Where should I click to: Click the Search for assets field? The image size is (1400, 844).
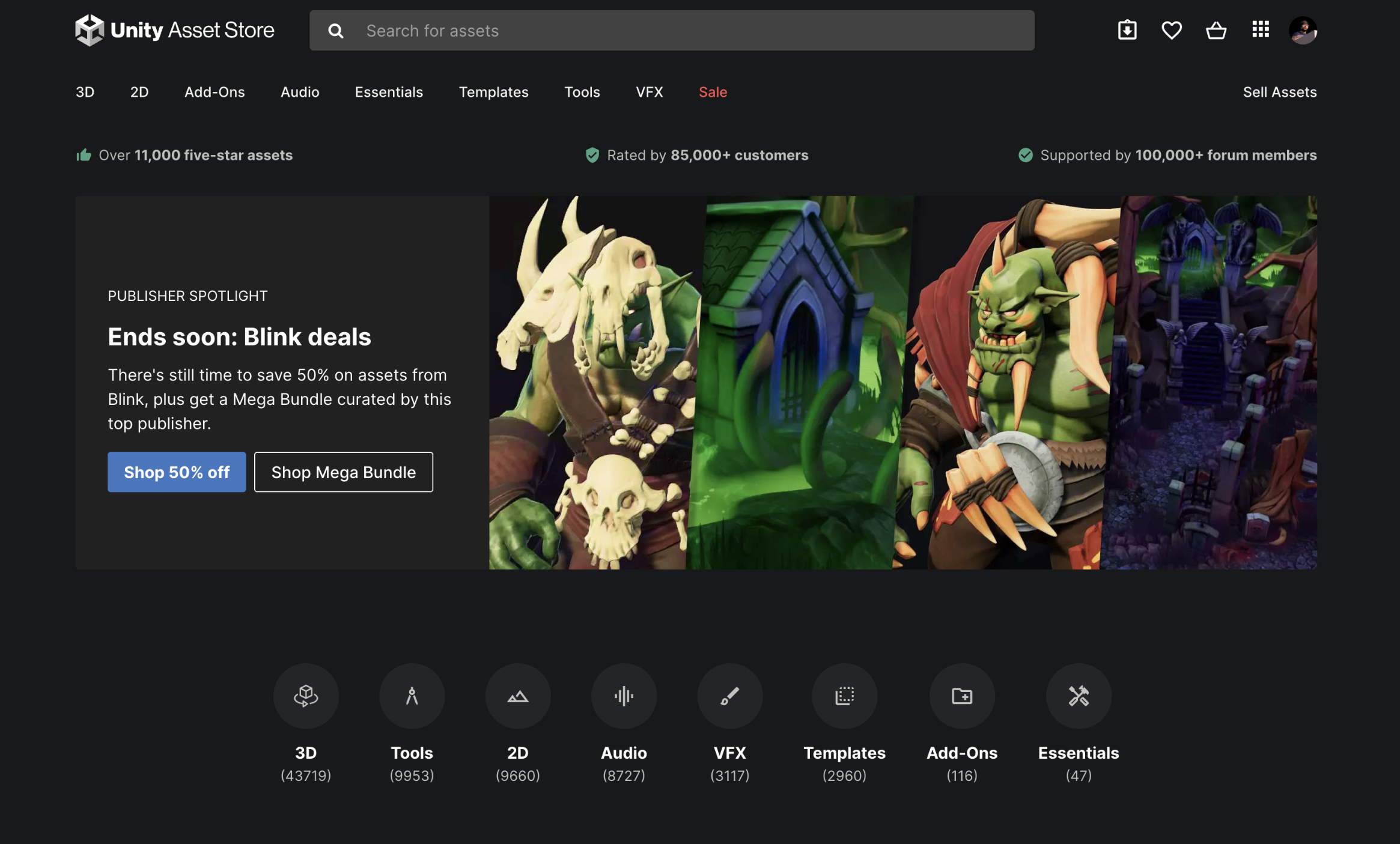(x=673, y=29)
